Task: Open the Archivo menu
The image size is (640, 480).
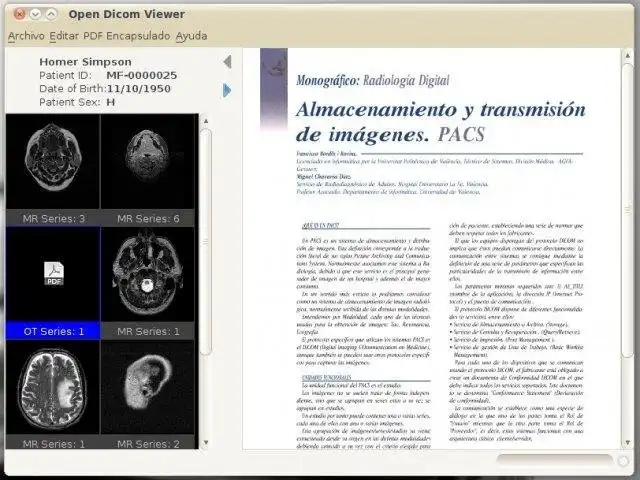Action: (x=26, y=36)
